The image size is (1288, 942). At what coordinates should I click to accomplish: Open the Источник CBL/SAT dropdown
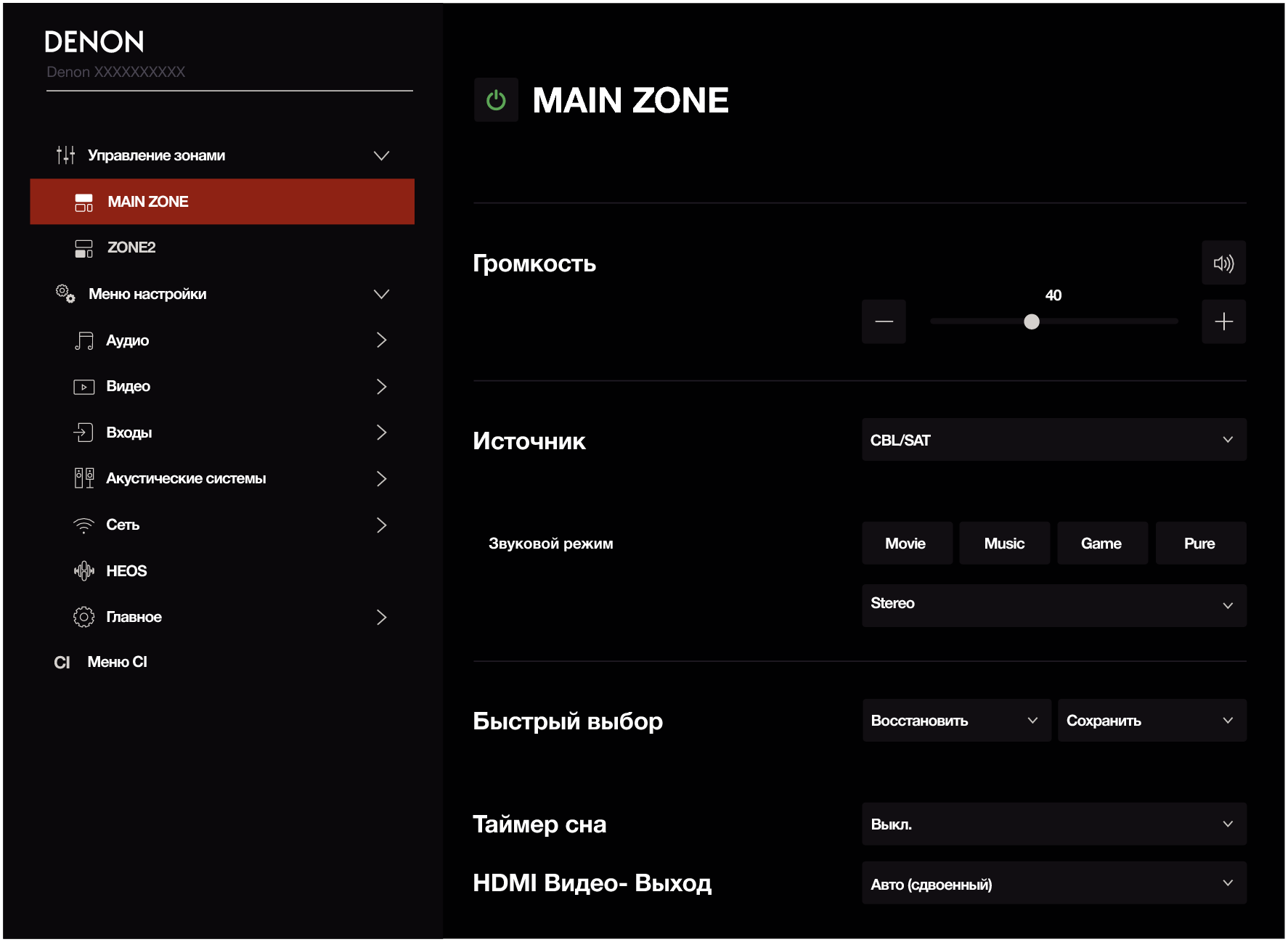pos(1053,440)
